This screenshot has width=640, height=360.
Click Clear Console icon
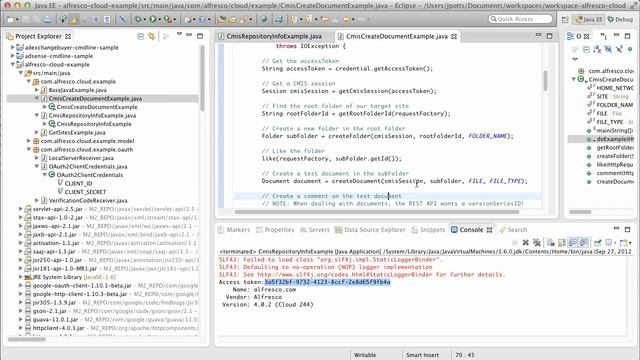point(551,242)
